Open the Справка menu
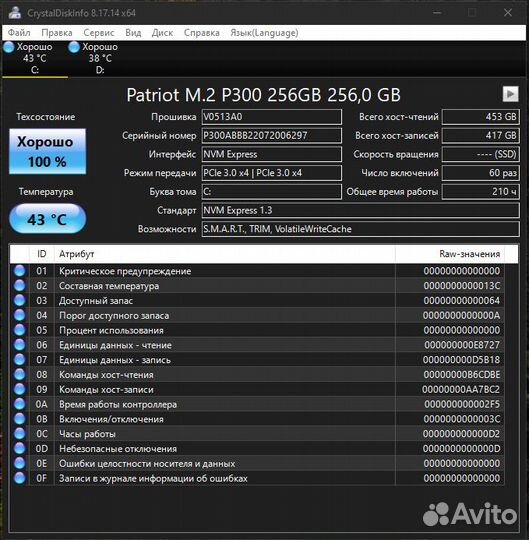Screen dimensions: 529x540 201,33
